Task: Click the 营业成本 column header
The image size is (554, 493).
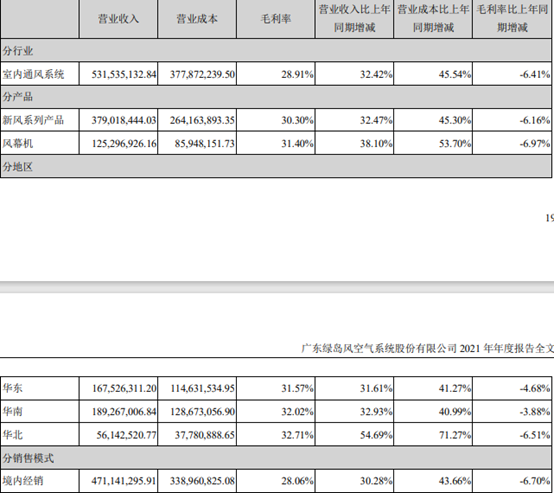Action: click(197, 19)
